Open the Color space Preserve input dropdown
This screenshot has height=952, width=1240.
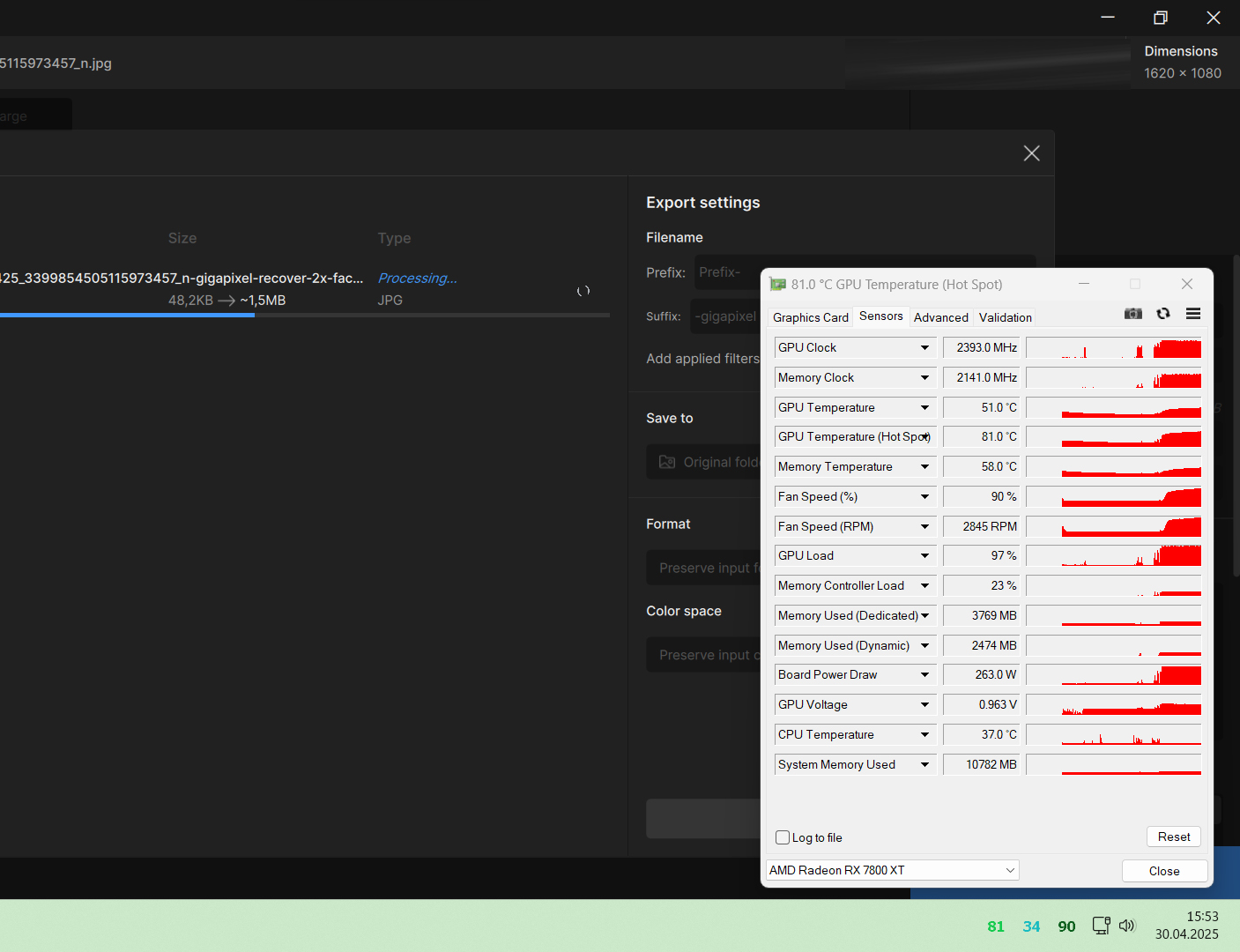pos(703,655)
